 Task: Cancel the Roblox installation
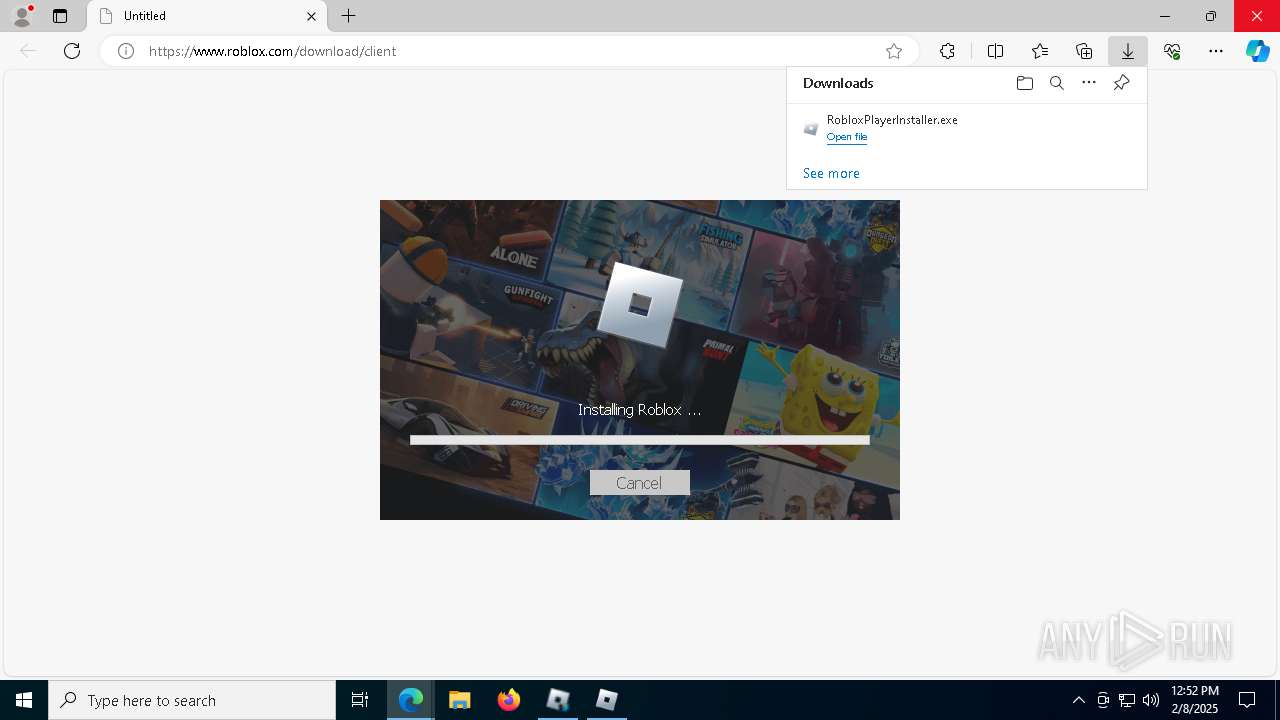tap(639, 483)
